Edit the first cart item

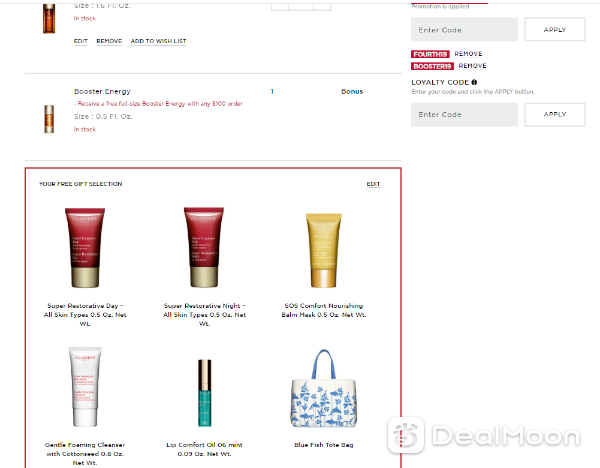pos(81,41)
